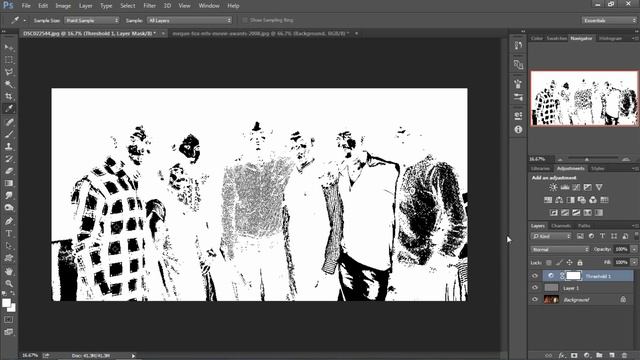Toggle Quick Mask mode

tap(9, 320)
